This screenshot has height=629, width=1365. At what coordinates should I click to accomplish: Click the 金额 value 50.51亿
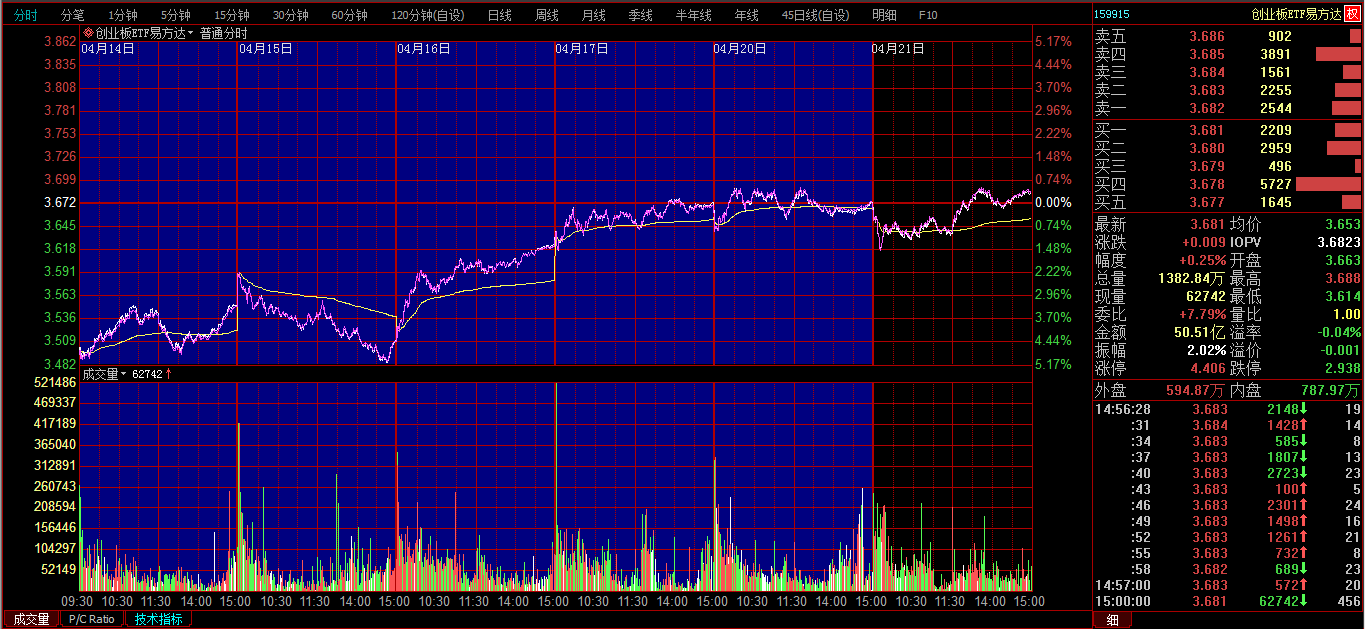(1200, 332)
